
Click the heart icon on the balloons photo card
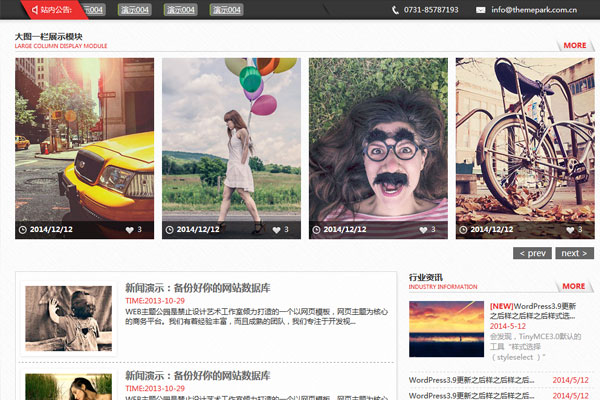(276, 230)
